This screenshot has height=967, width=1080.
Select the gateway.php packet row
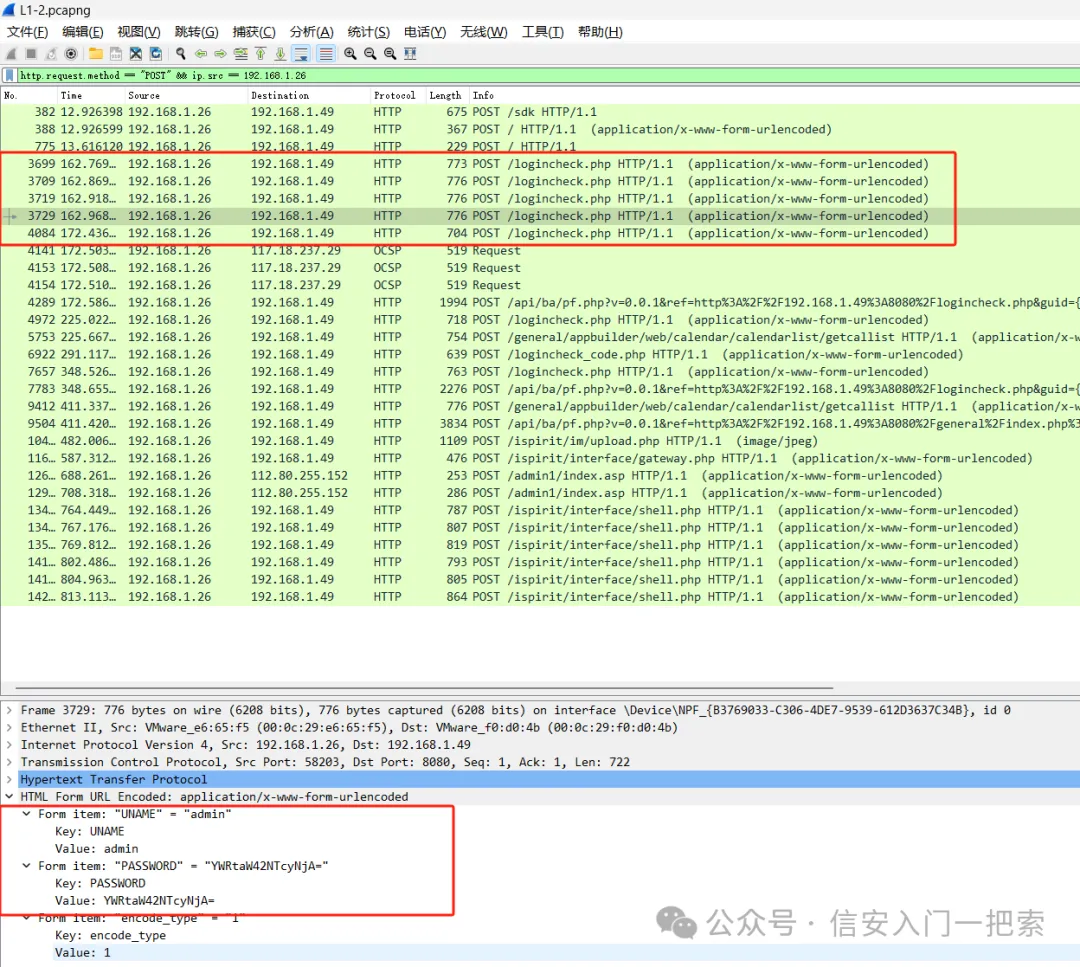(540, 458)
